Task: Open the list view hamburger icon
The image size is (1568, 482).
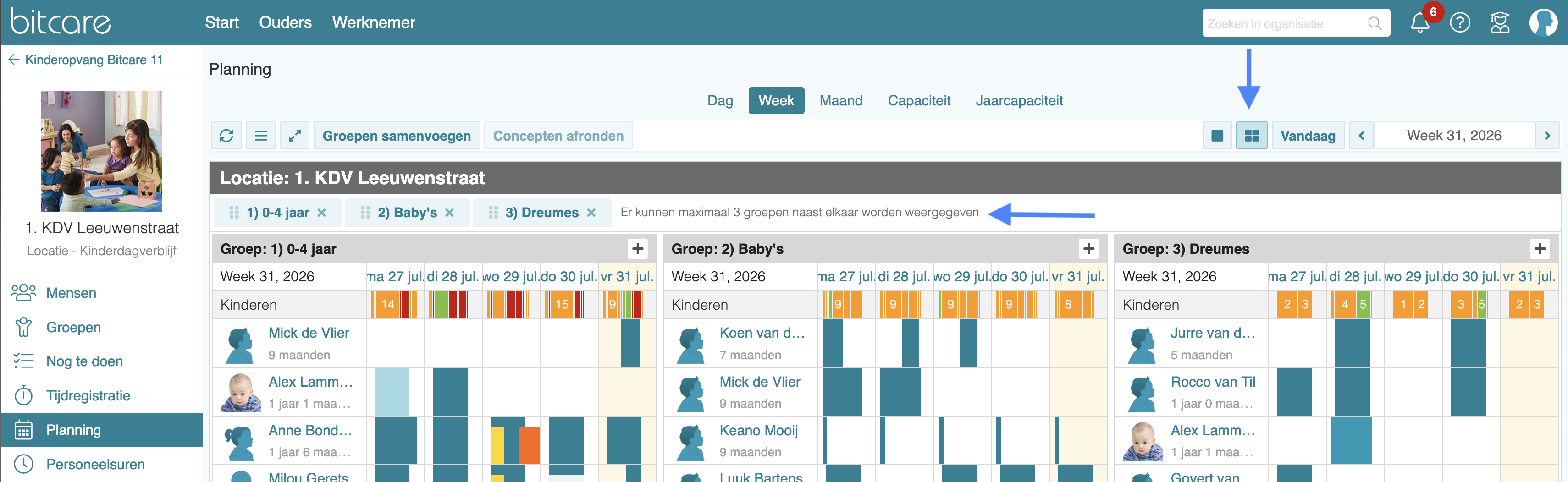Action: 260,136
